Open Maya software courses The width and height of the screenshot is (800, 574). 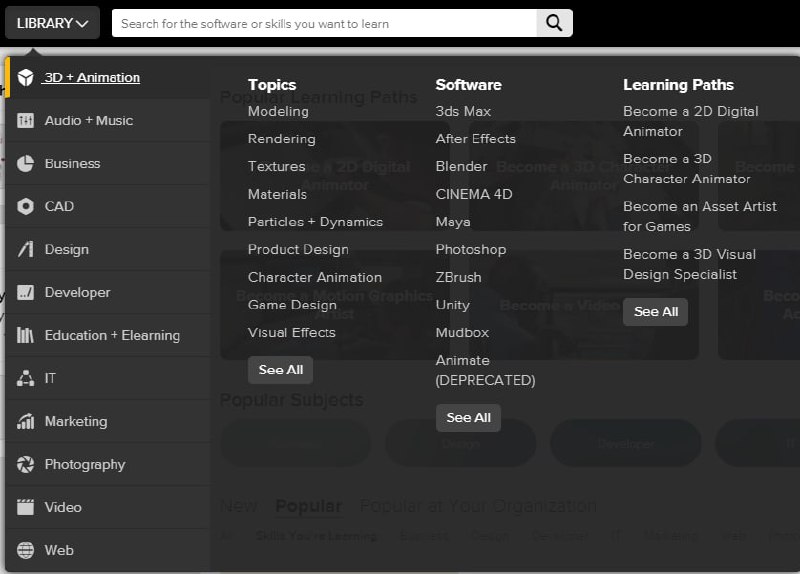tap(453, 222)
